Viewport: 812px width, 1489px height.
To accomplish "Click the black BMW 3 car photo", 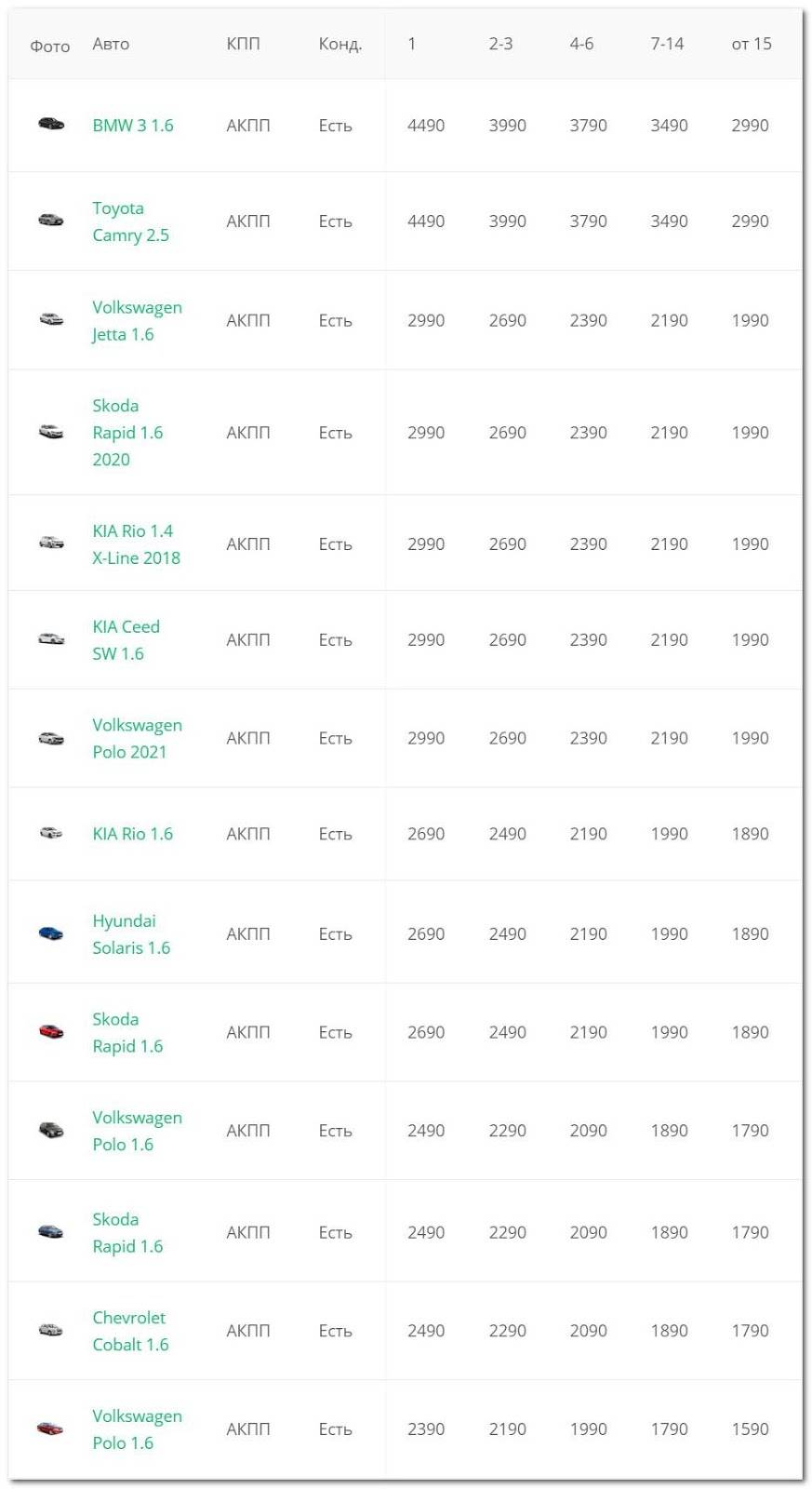I will [51, 124].
